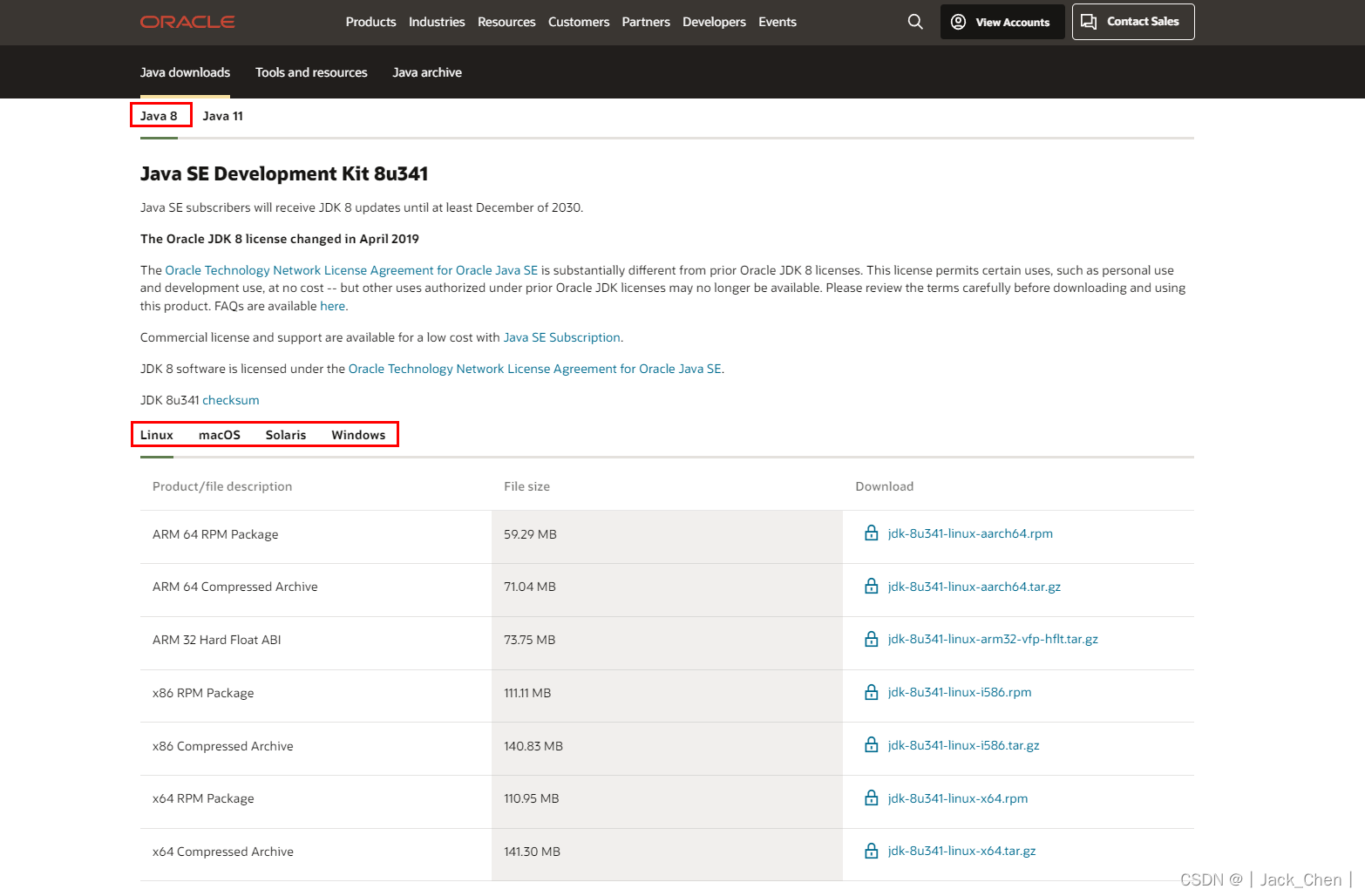Switch to Tools and resources tab
The height and width of the screenshot is (896, 1365).
point(311,72)
